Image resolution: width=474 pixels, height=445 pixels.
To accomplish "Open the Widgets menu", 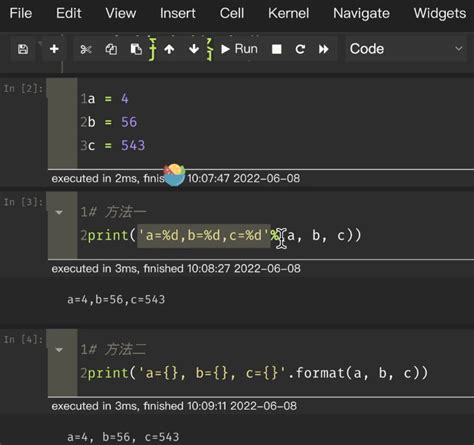I will [x=440, y=13].
